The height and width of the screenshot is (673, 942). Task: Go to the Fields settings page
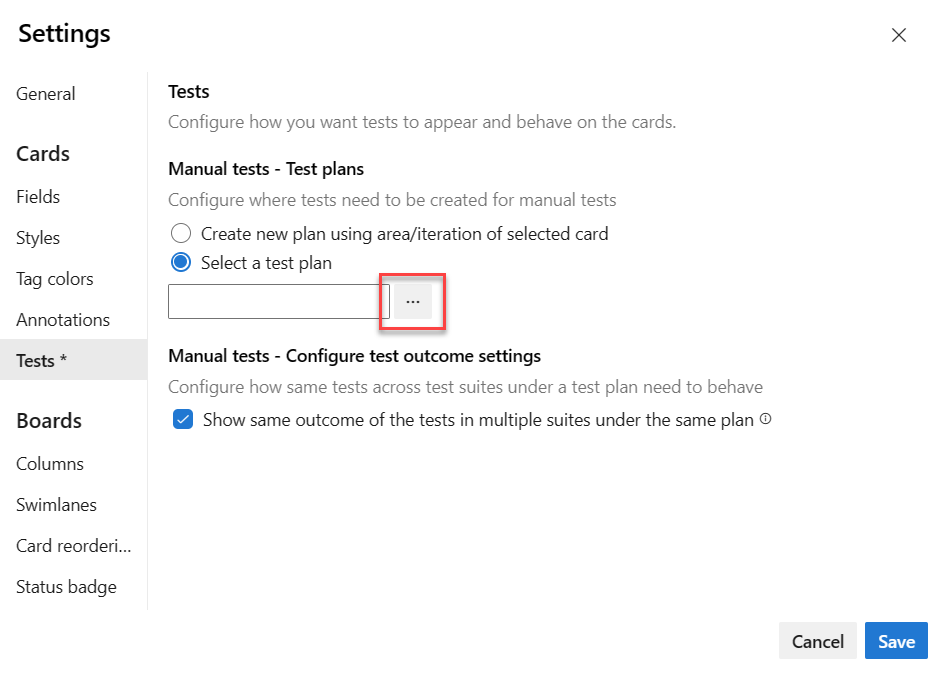coord(38,196)
